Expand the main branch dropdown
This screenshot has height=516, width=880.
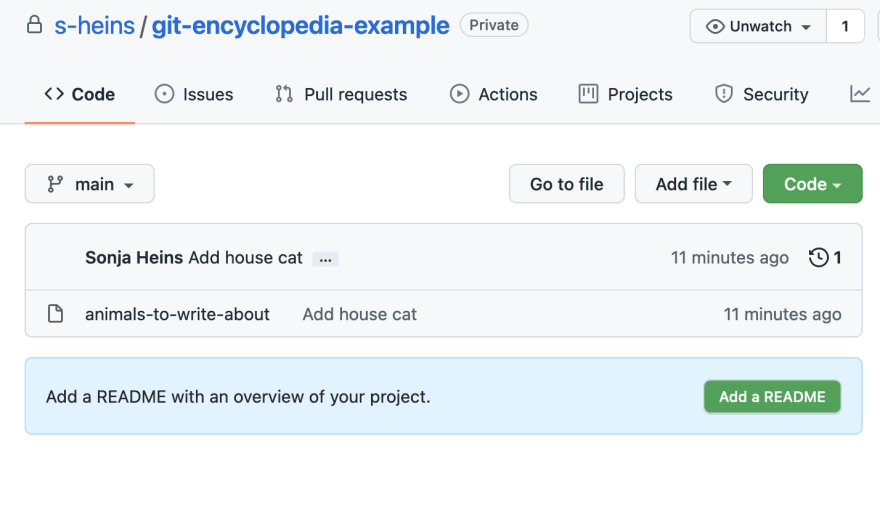coord(90,184)
